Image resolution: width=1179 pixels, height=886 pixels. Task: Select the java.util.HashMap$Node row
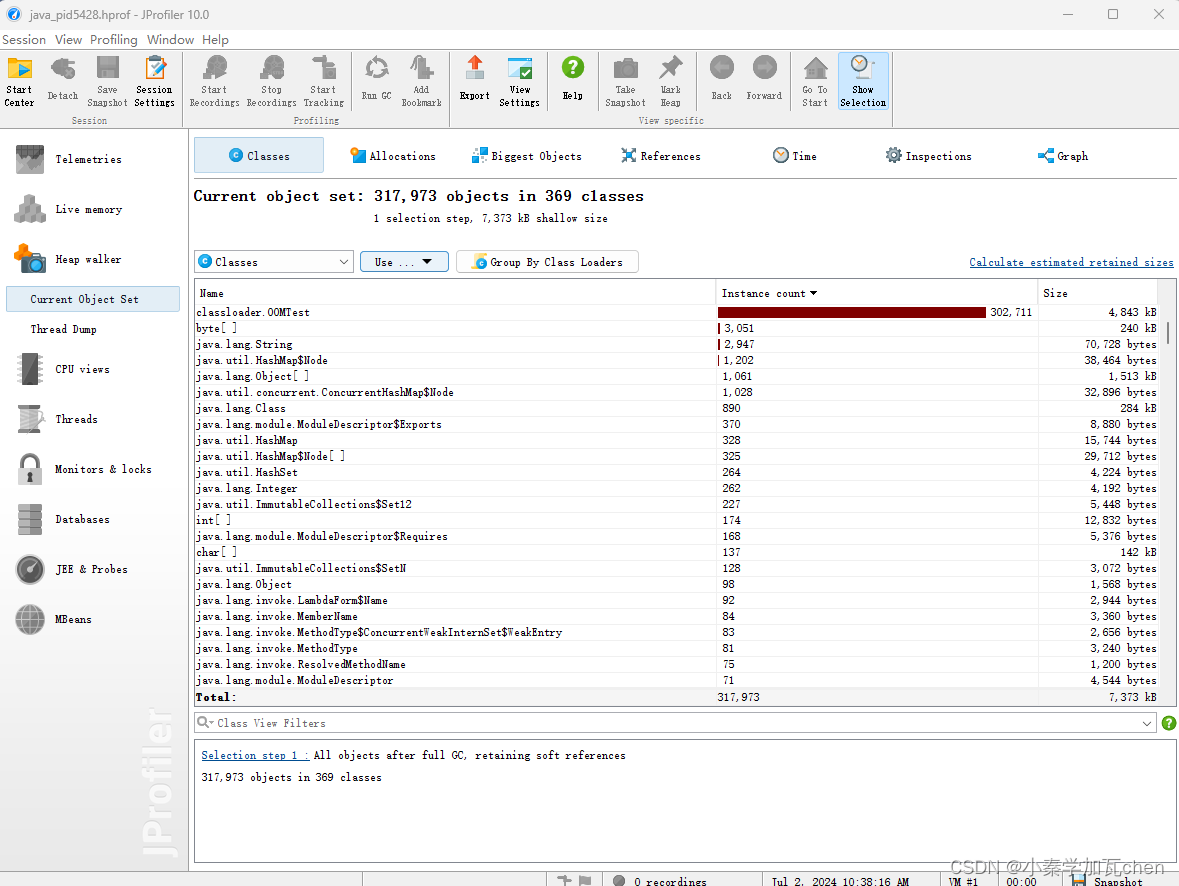[676, 360]
